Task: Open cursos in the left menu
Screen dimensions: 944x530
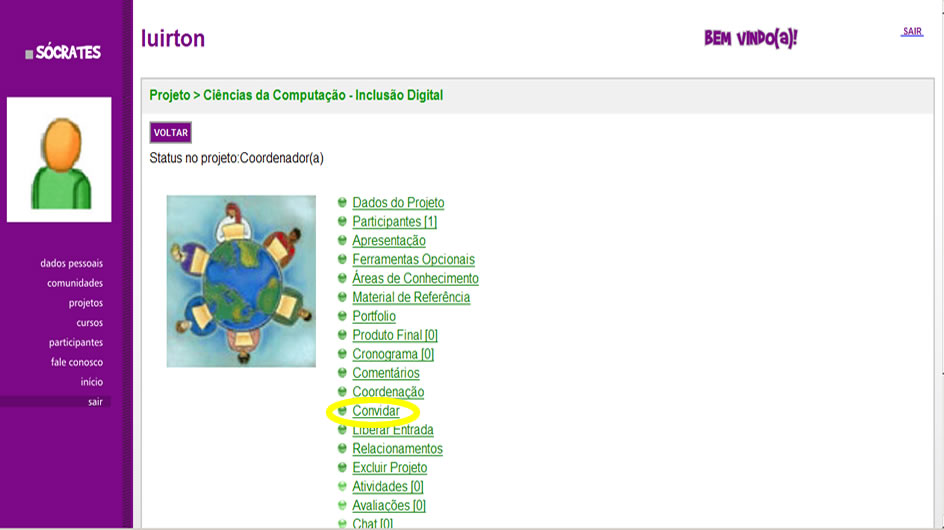Action: click(89, 323)
